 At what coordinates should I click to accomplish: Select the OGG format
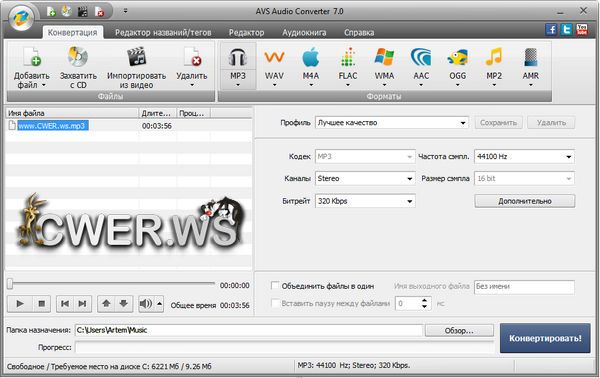458,67
